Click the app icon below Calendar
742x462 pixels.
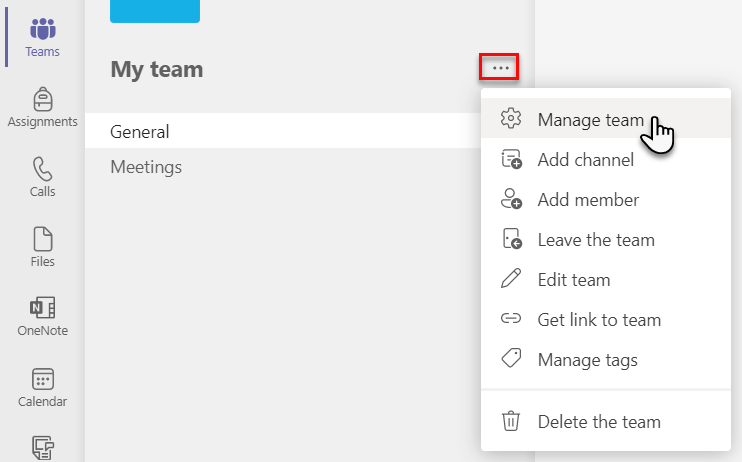click(43, 447)
